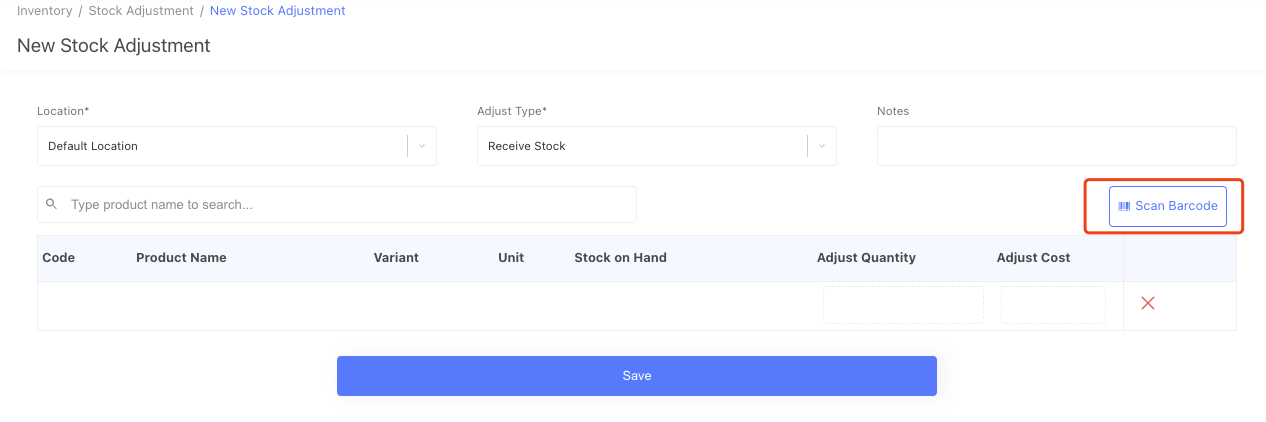Navigate to Stock Adjustment breadcrumb
Image resolution: width=1266 pixels, height=422 pixels.
coord(141,11)
